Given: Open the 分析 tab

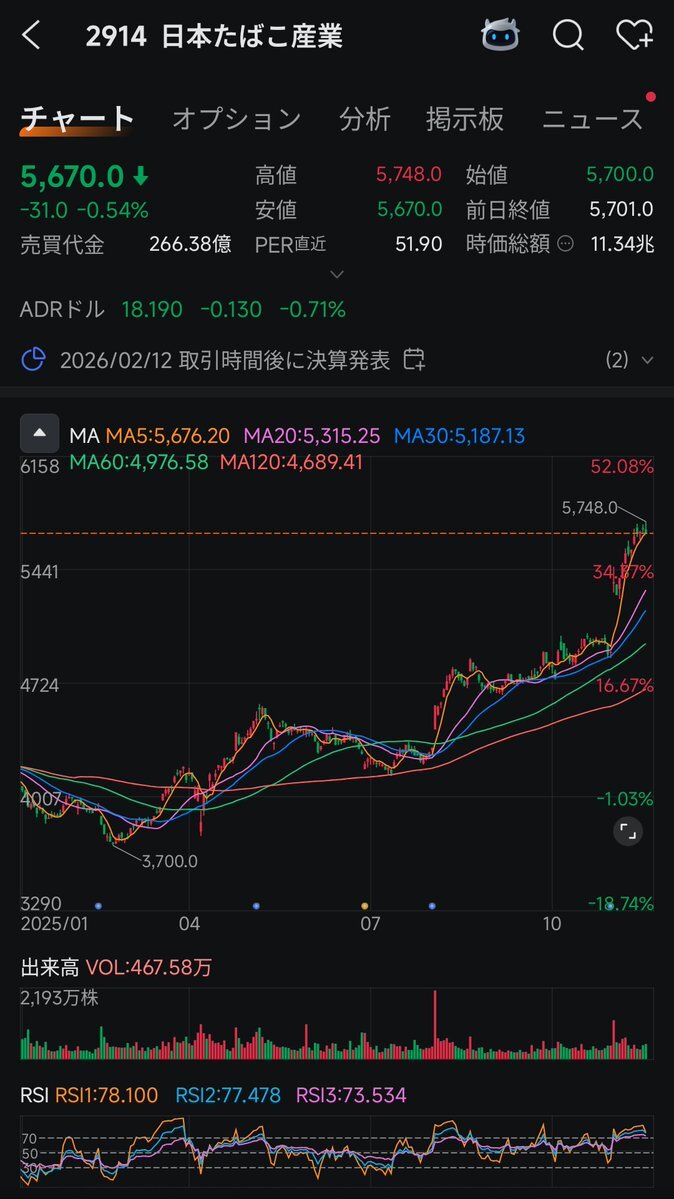Looking at the screenshot, I should 364,119.
